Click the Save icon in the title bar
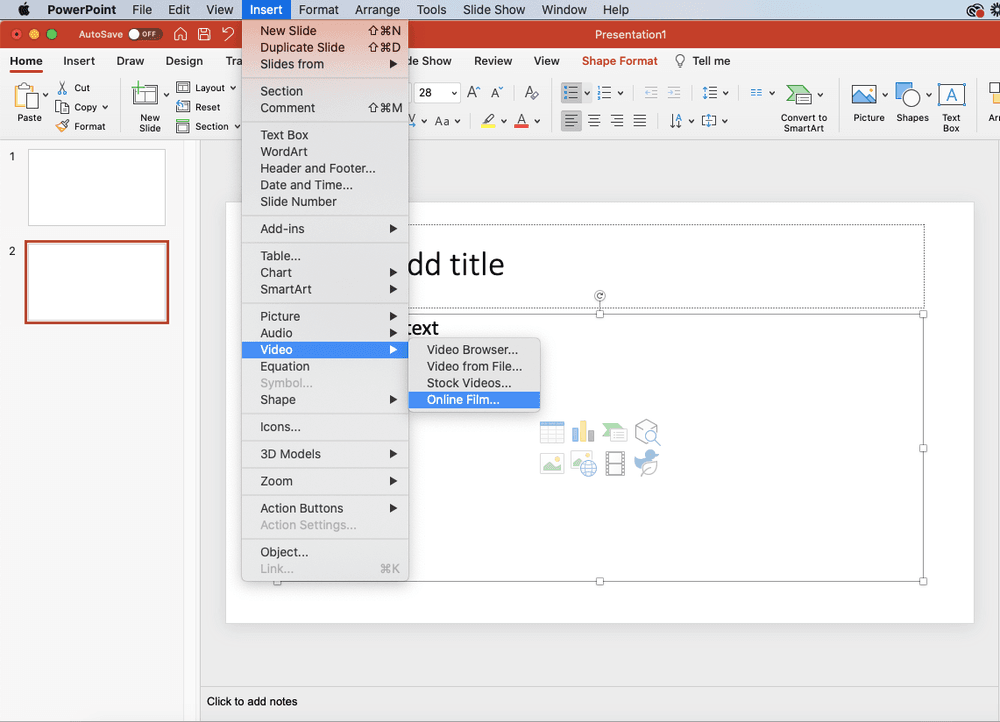Image resolution: width=1000 pixels, height=722 pixels. [x=204, y=34]
